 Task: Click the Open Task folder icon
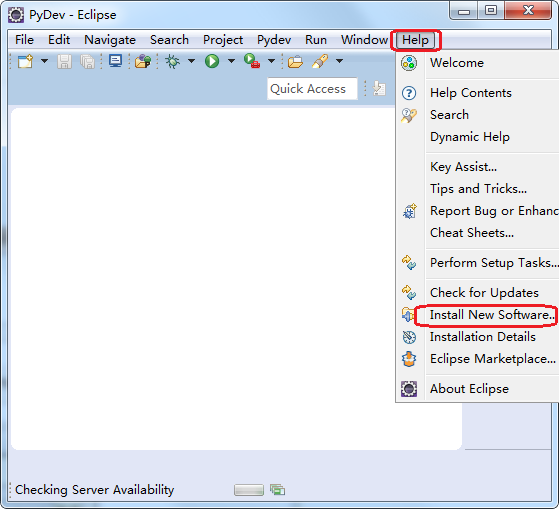(295, 62)
